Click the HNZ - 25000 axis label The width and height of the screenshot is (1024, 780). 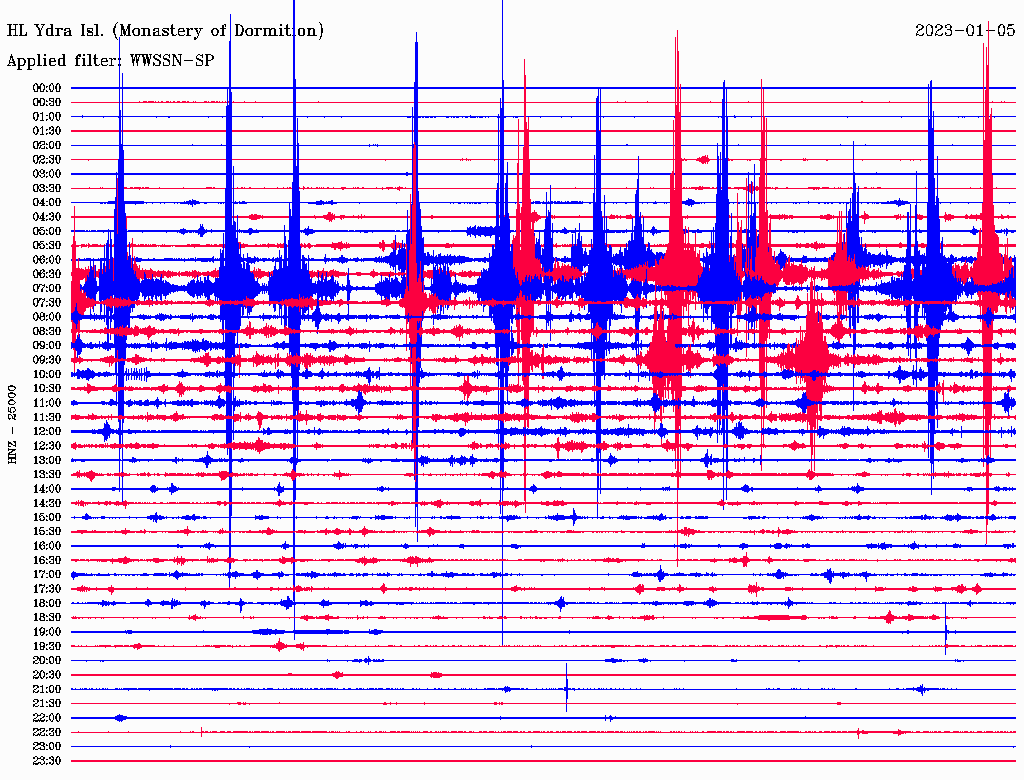[x=12, y=425]
